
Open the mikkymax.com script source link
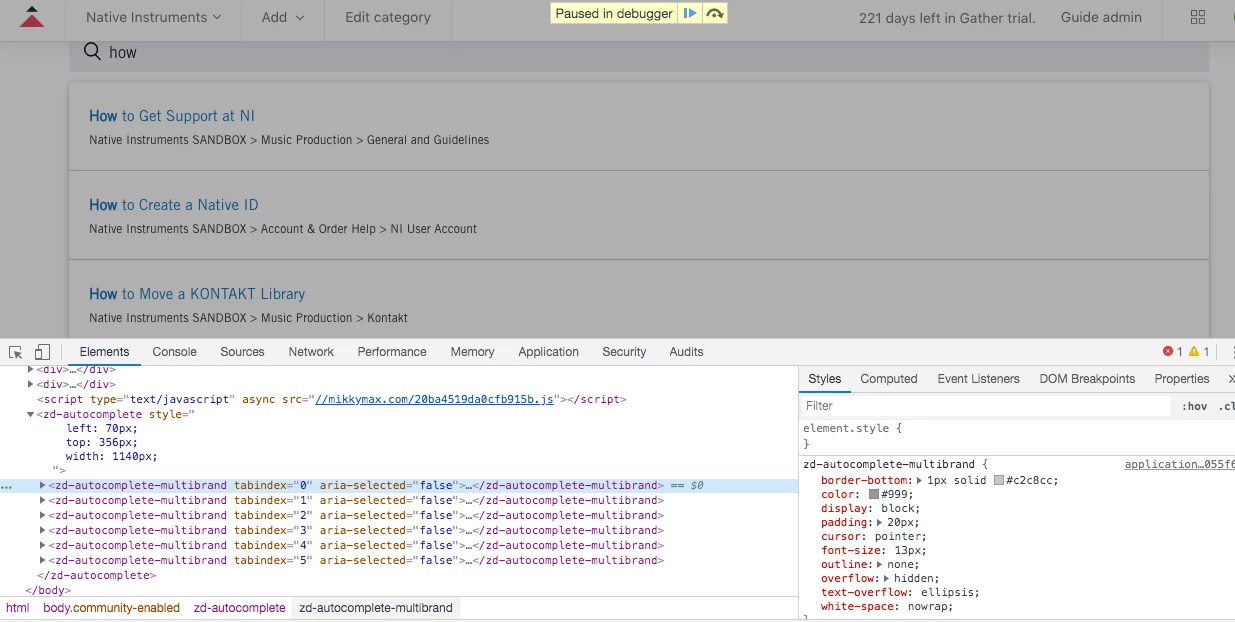click(434, 399)
